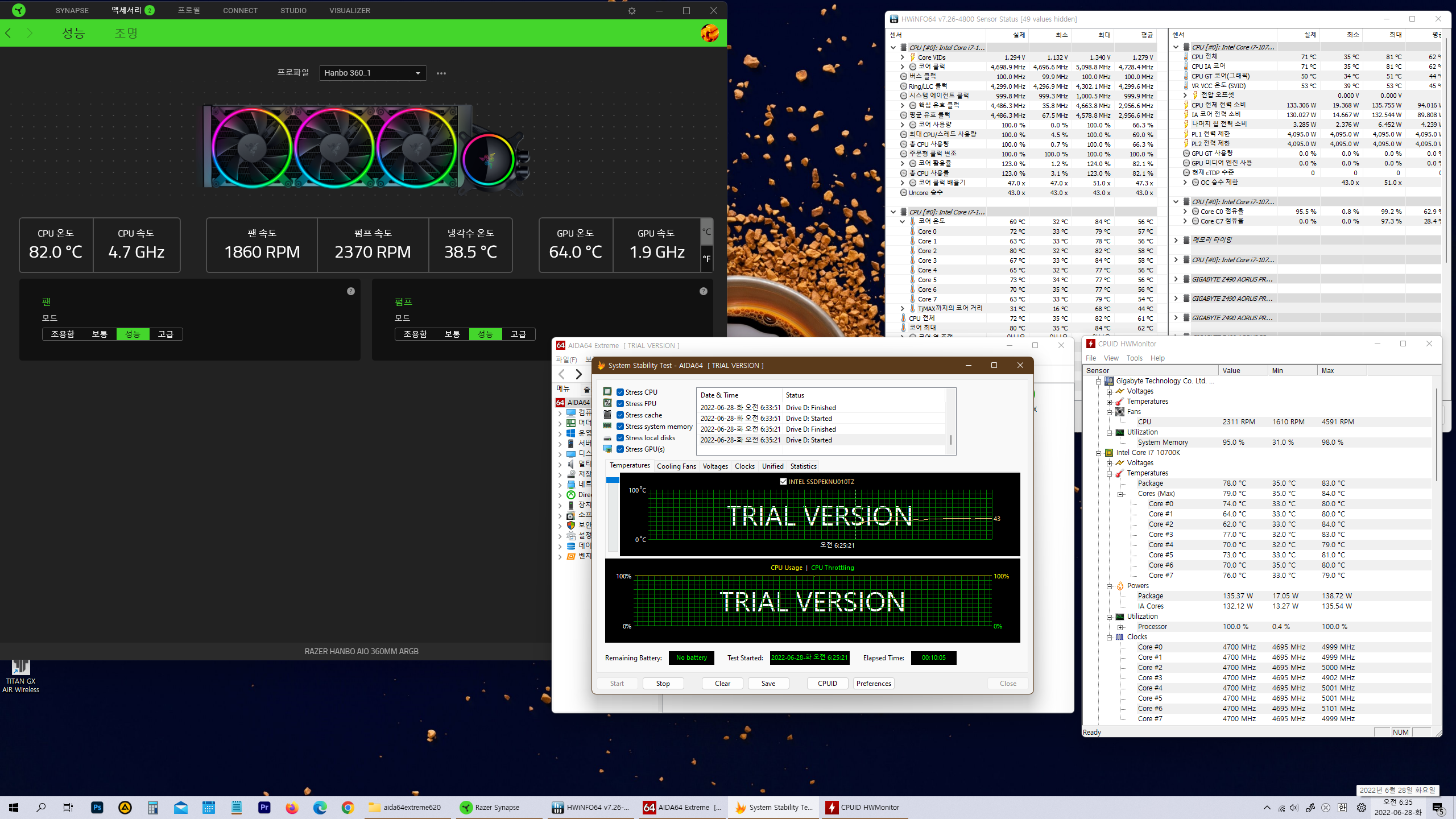The image size is (1456, 819).
Task: Switch to HWiNFO64 taskbar item
Action: (591, 807)
